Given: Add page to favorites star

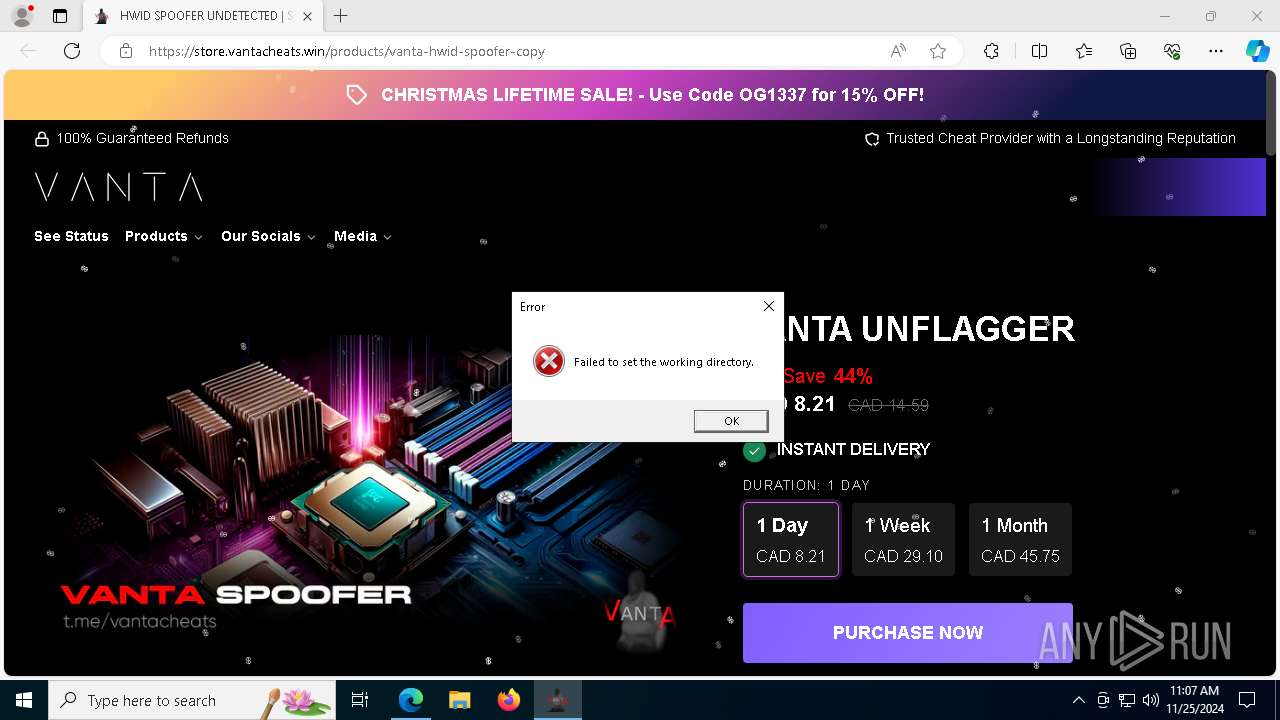Looking at the screenshot, I should (x=938, y=51).
